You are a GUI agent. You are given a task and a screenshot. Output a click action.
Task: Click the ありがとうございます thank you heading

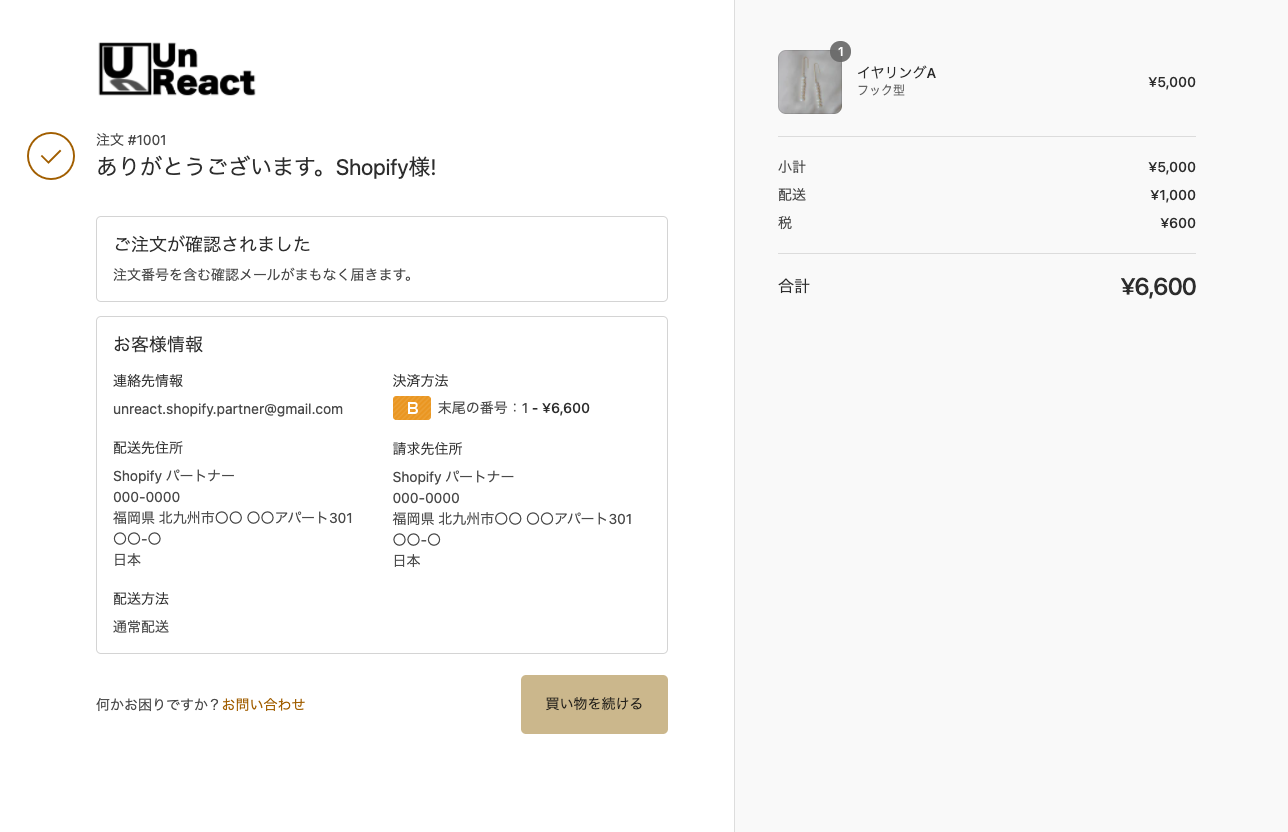click(x=266, y=167)
